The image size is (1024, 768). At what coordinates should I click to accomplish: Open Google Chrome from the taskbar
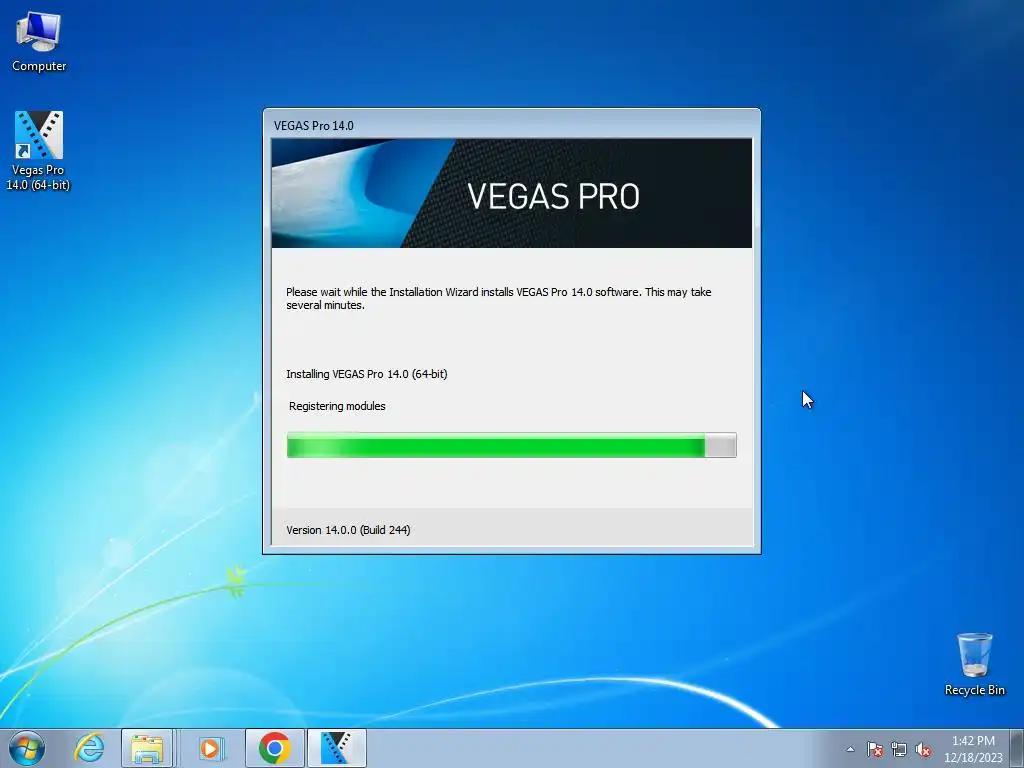click(274, 748)
